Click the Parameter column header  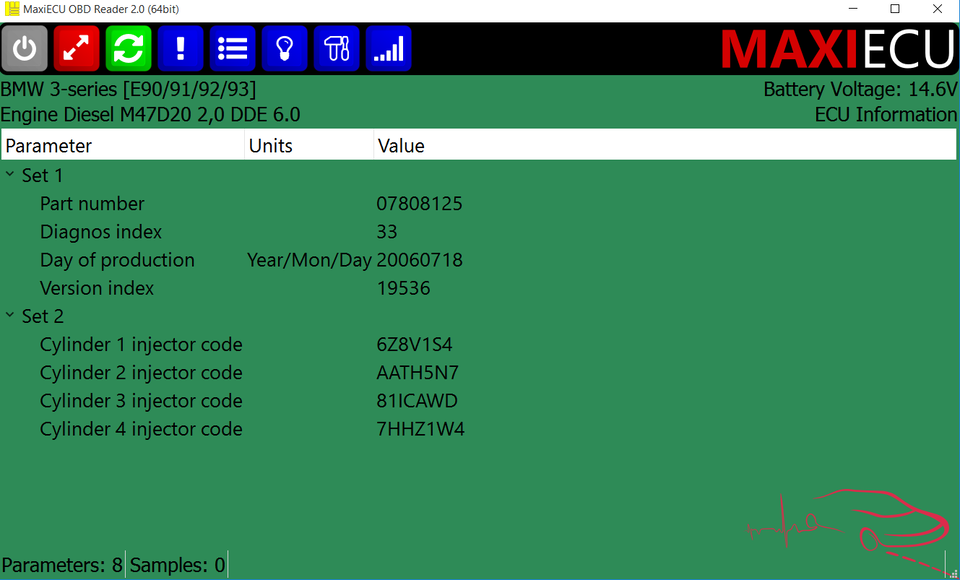tap(123, 145)
